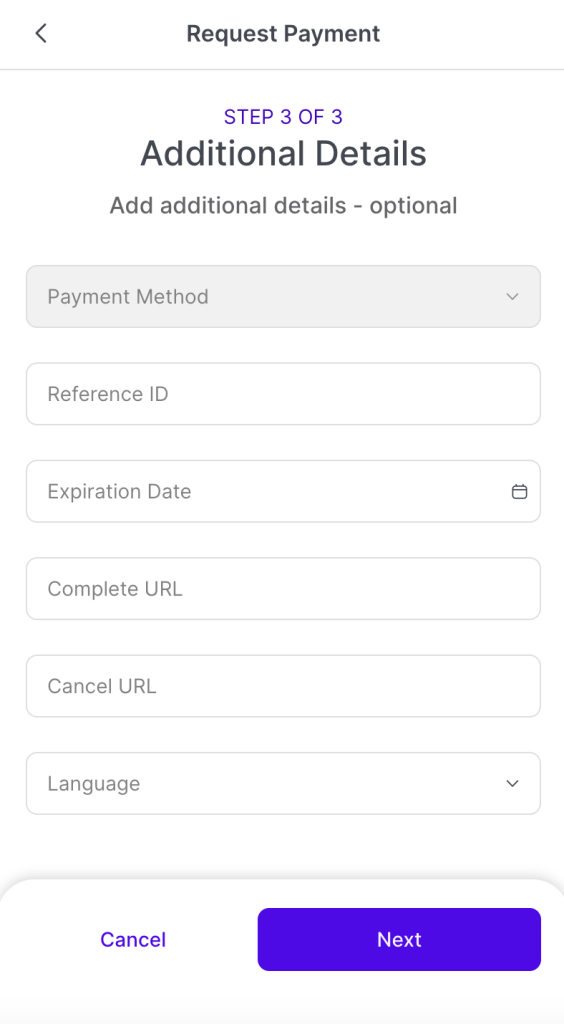Focus the Complete URL input

(x=283, y=588)
